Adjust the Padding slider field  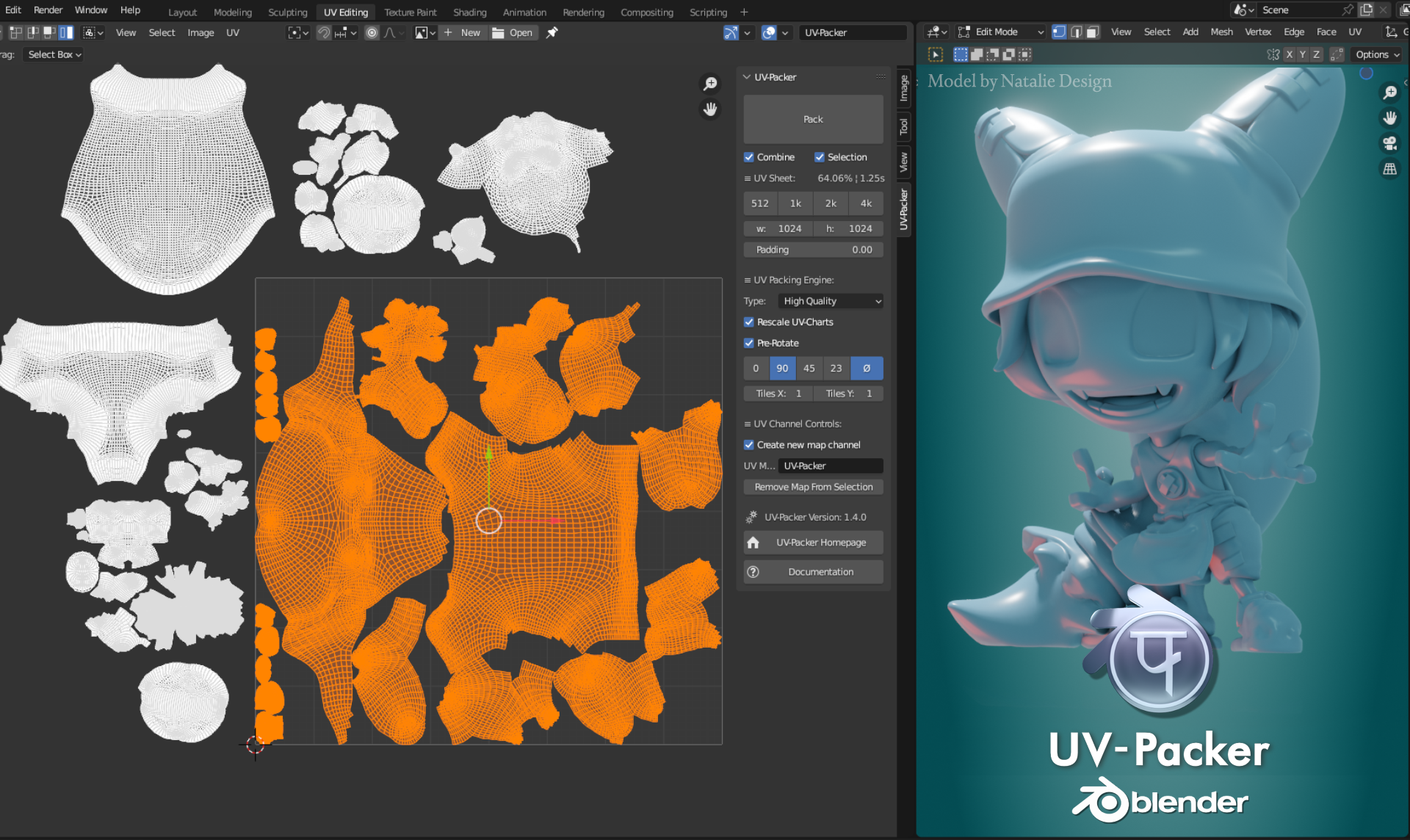813,250
